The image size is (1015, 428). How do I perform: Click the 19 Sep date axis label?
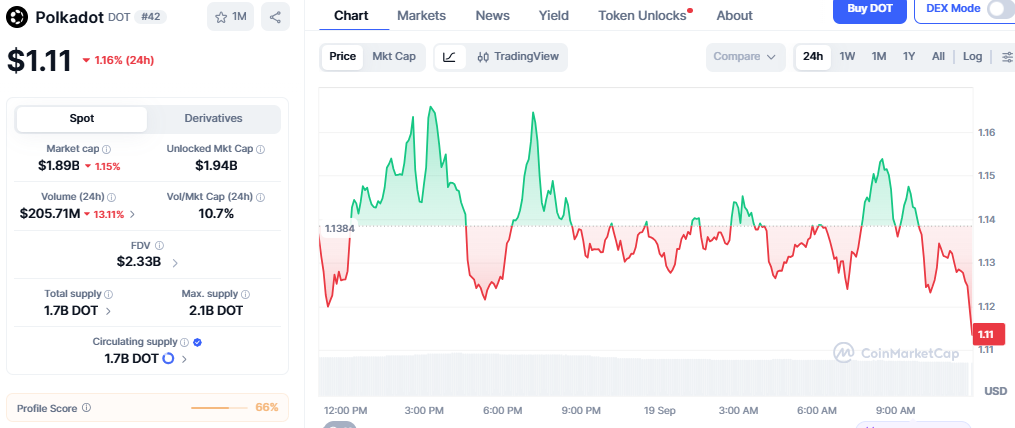[x=660, y=411]
